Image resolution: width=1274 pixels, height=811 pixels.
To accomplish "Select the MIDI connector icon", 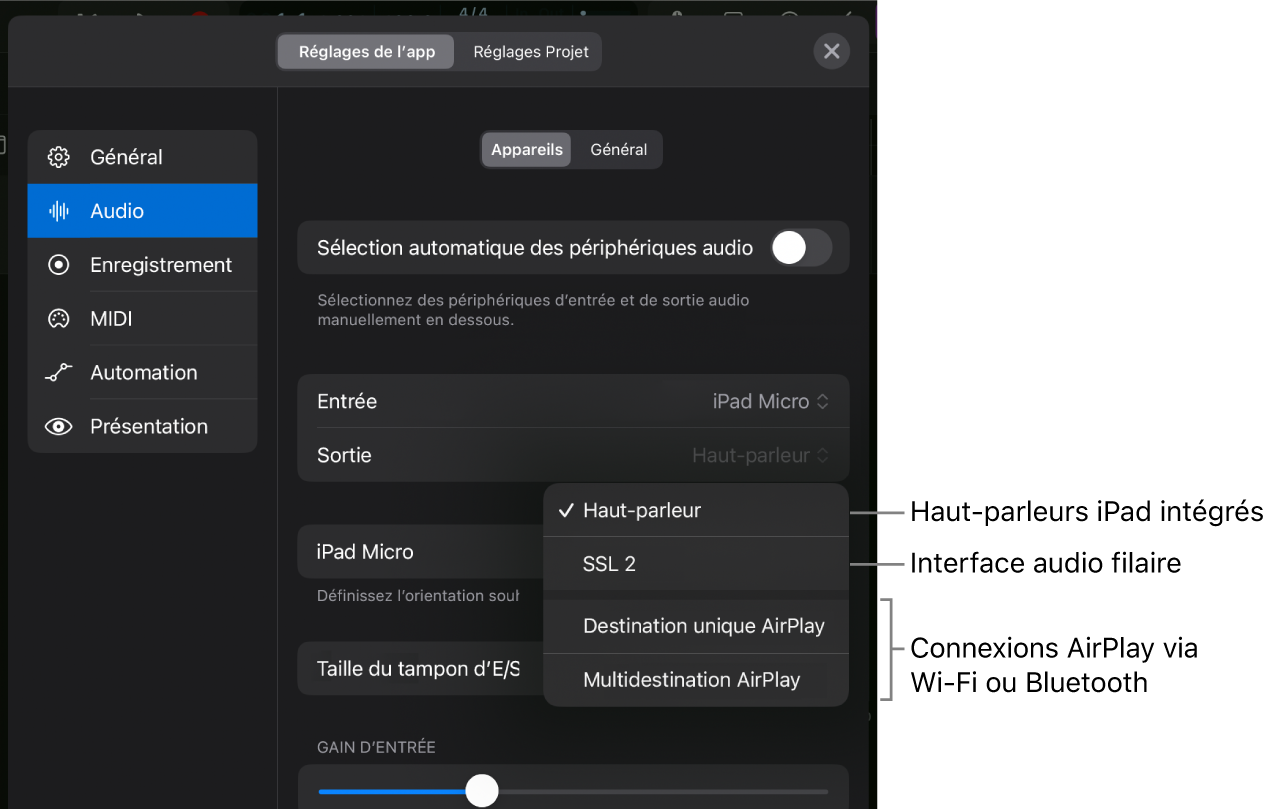I will pos(58,318).
